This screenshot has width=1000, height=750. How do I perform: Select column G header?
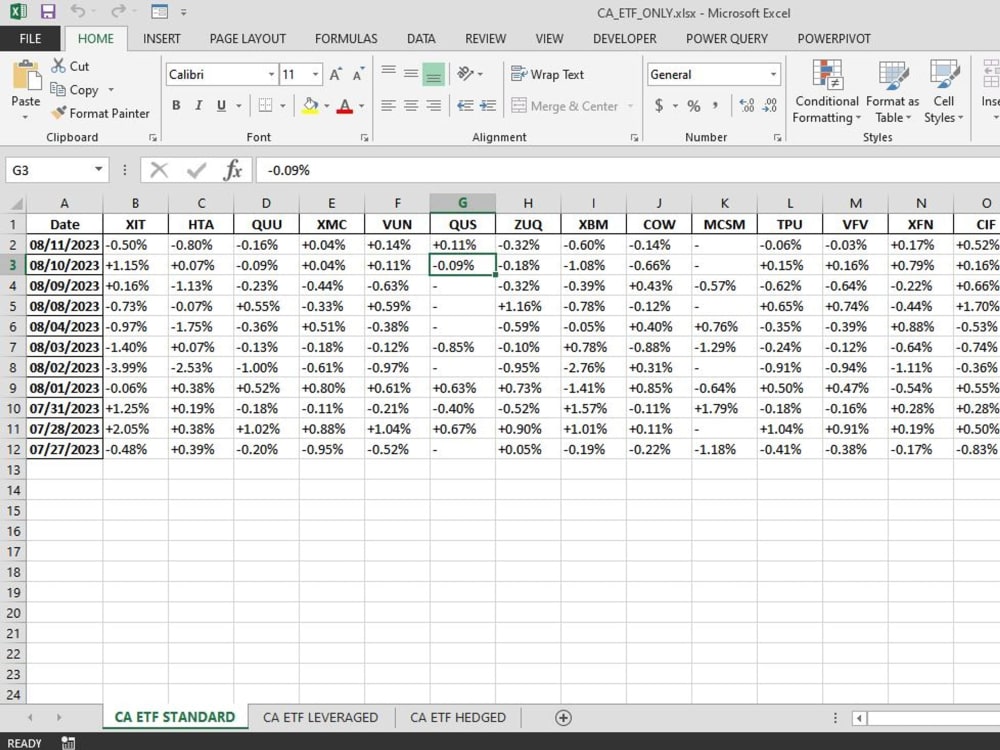[x=463, y=203]
